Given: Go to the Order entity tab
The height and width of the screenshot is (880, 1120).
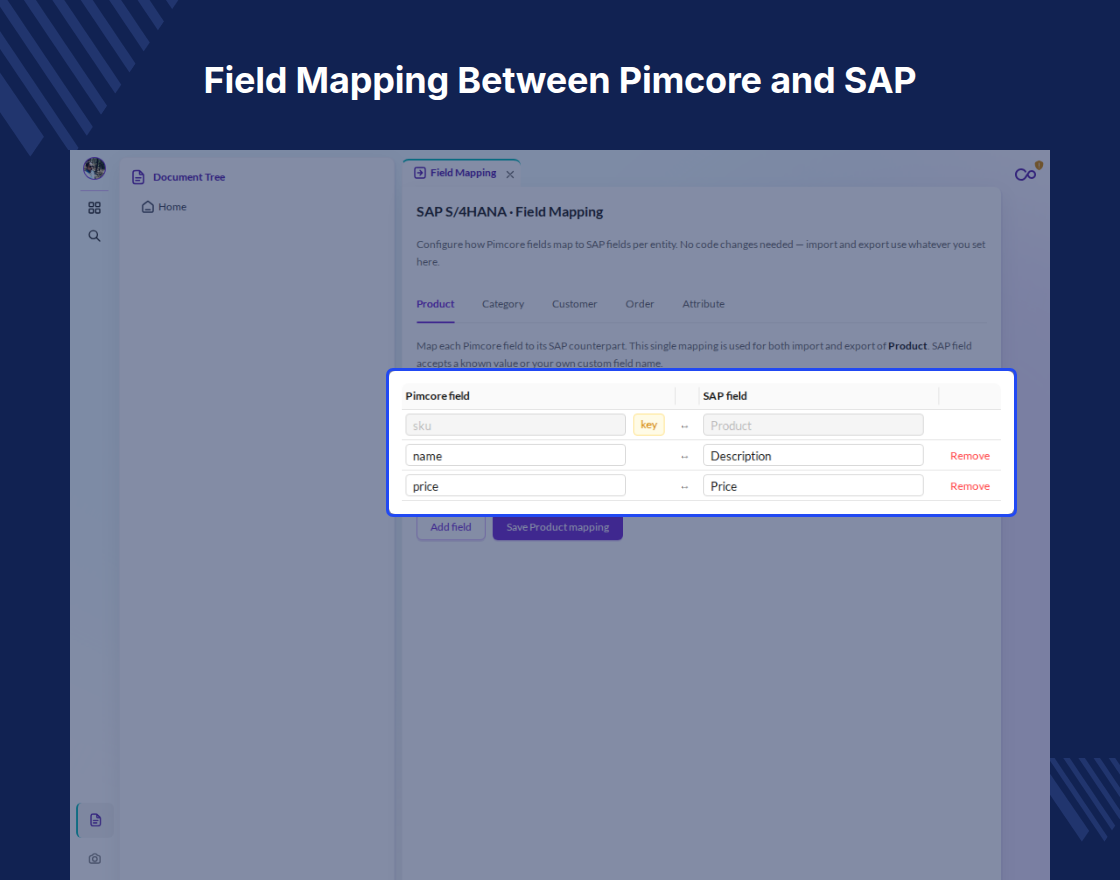Looking at the screenshot, I should click(639, 304).
